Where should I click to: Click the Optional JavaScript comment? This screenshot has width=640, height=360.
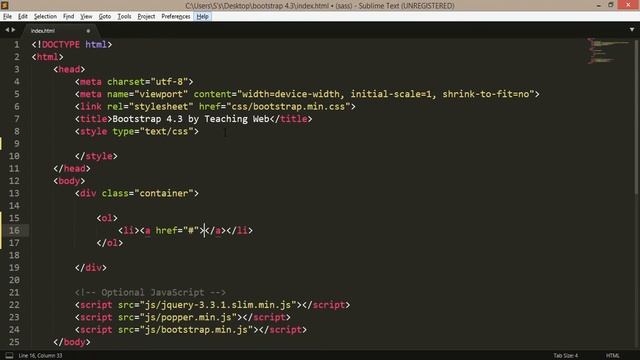150,292
